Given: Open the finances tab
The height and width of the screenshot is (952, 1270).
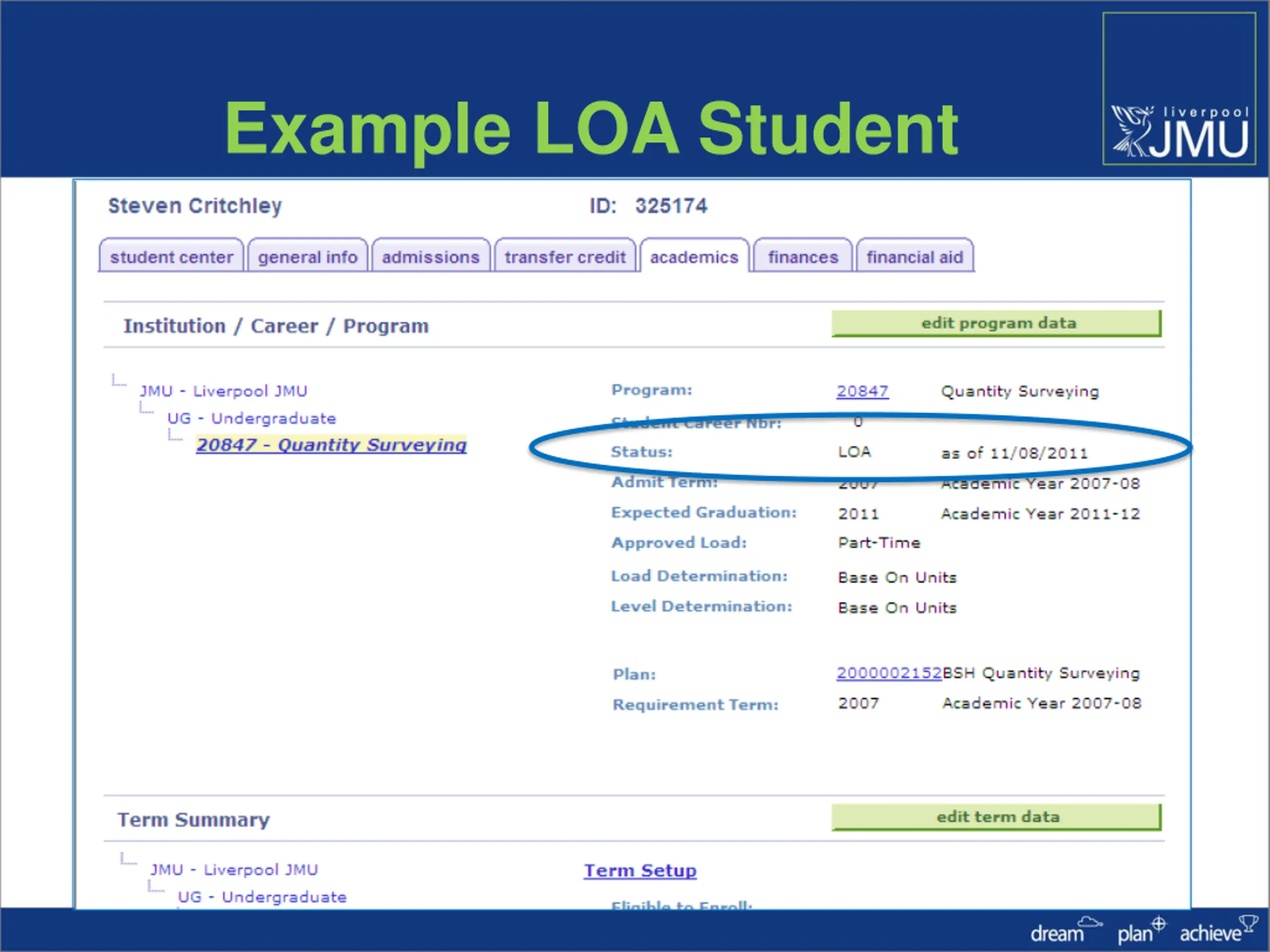Looking at the screenshot, I should (x=803, y=256).
